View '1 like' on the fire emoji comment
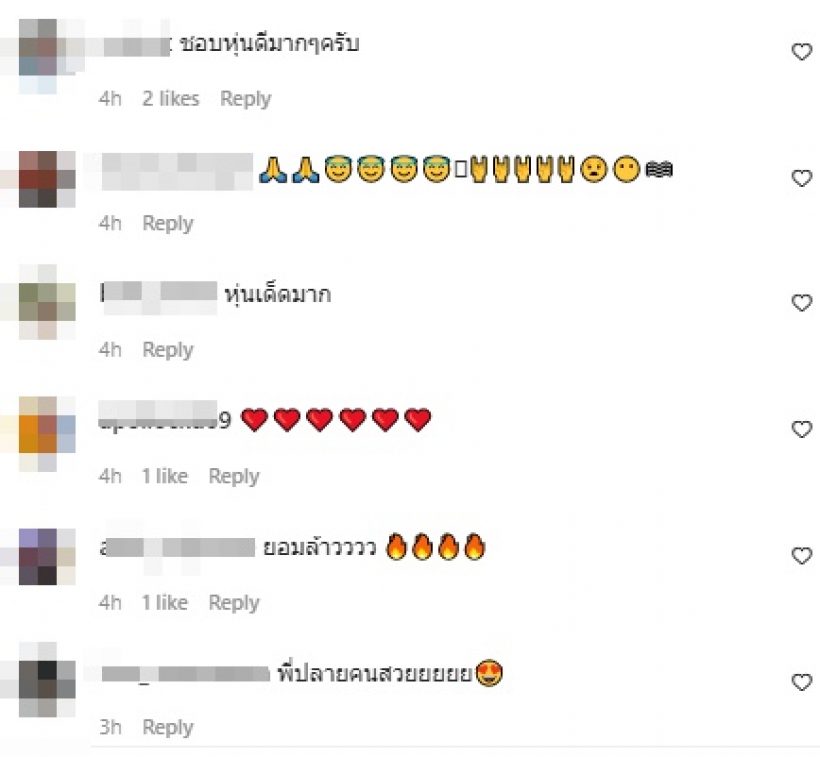Viewport: 820px width, 757px height. (x=165, y=603)
